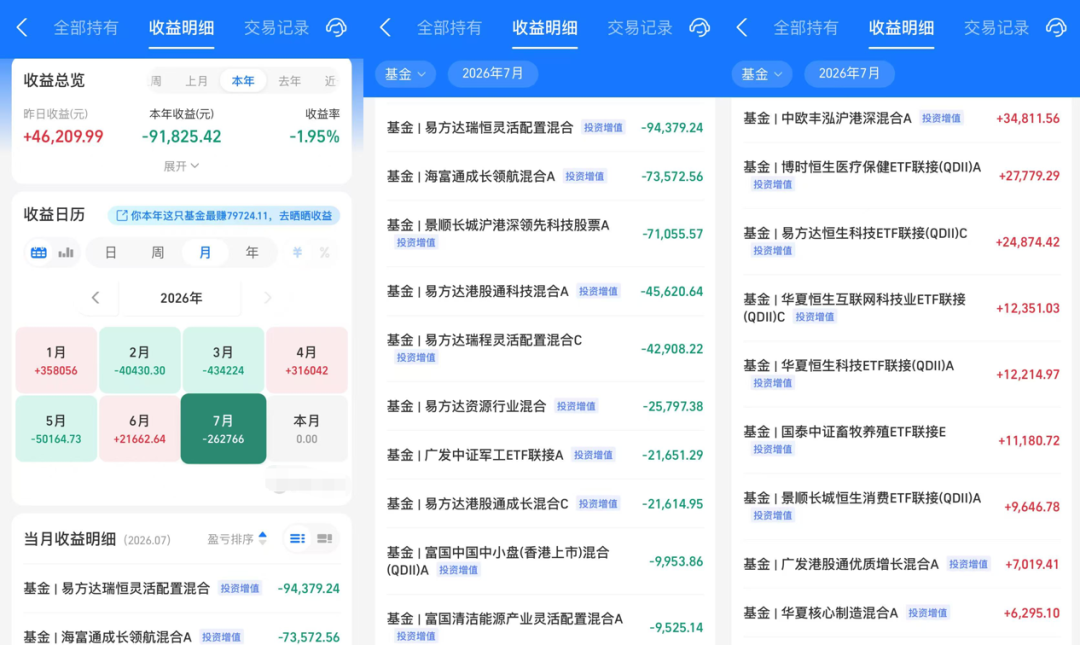Screen dimensions: 1080x645
Task: Open 全部持有 tab in left panel
Action: (x=86, y=28)
